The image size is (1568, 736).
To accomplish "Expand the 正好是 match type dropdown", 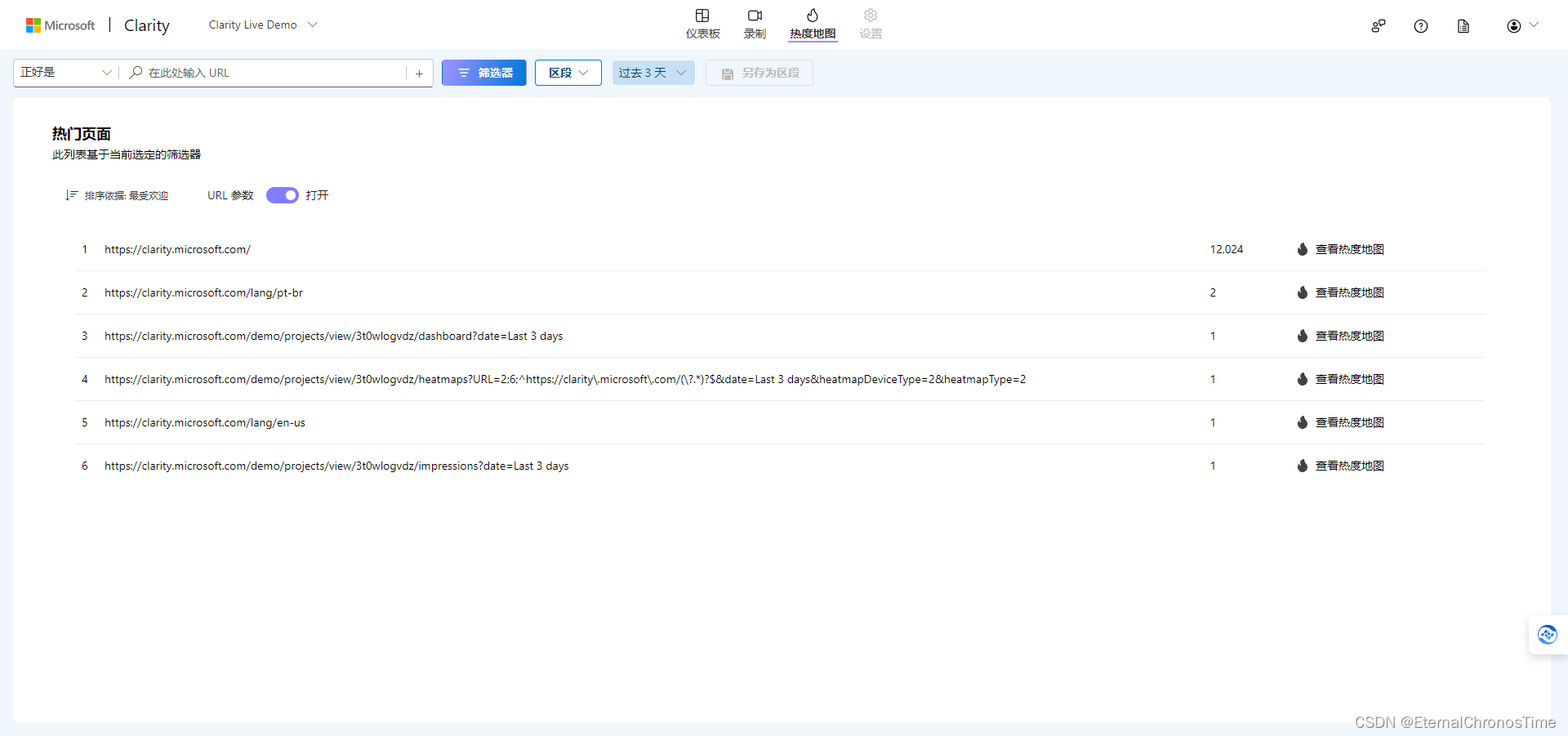I will point(66,73).
